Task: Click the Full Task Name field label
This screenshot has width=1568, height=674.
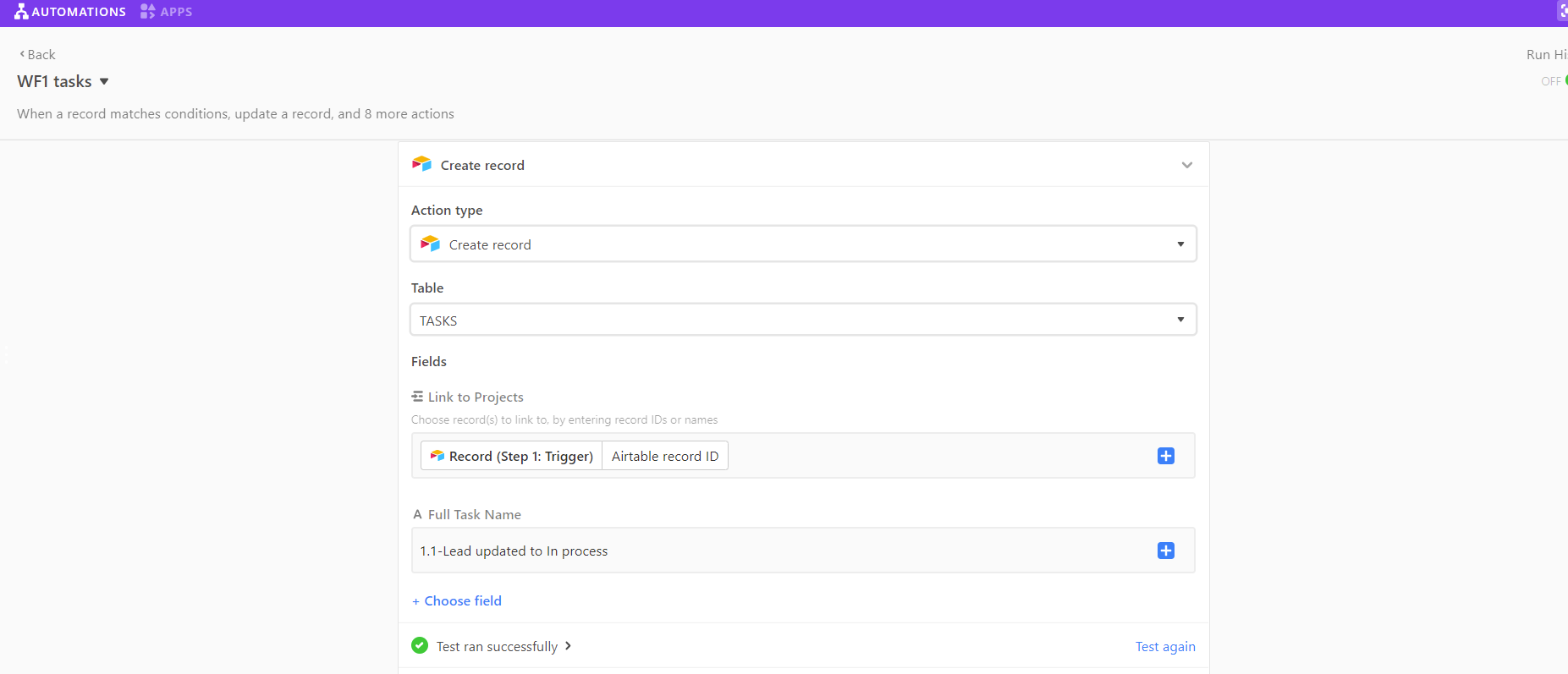Action: (474, 514)
